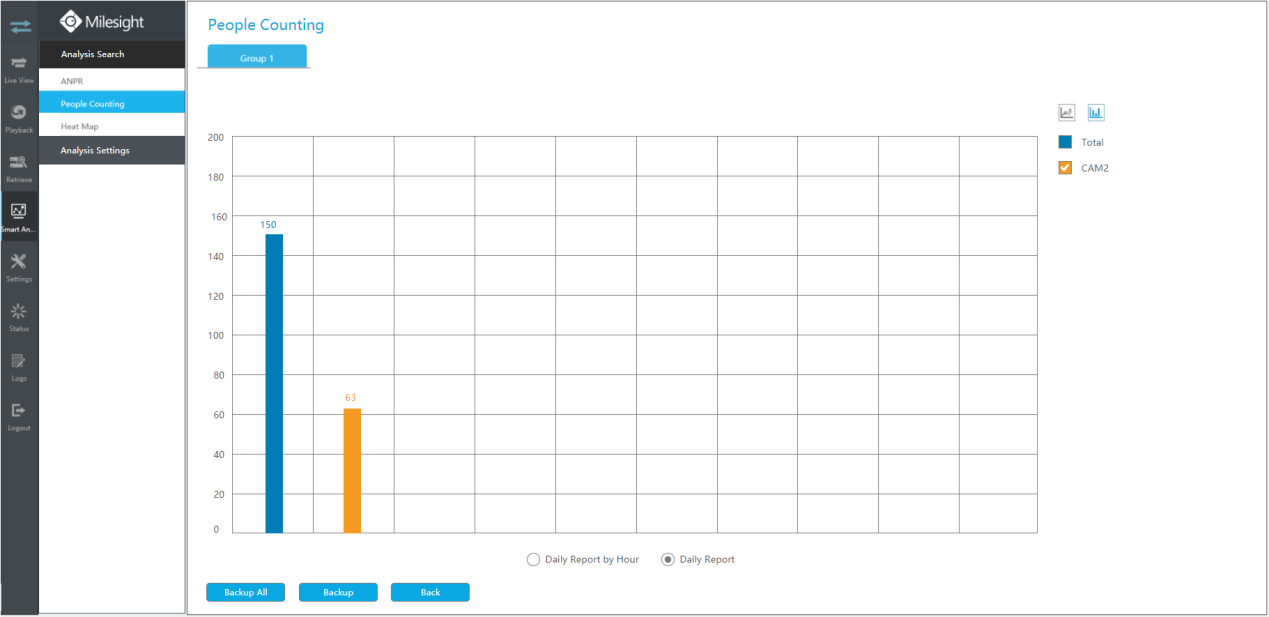Open the Status sidebar icon

click(19, 316)
